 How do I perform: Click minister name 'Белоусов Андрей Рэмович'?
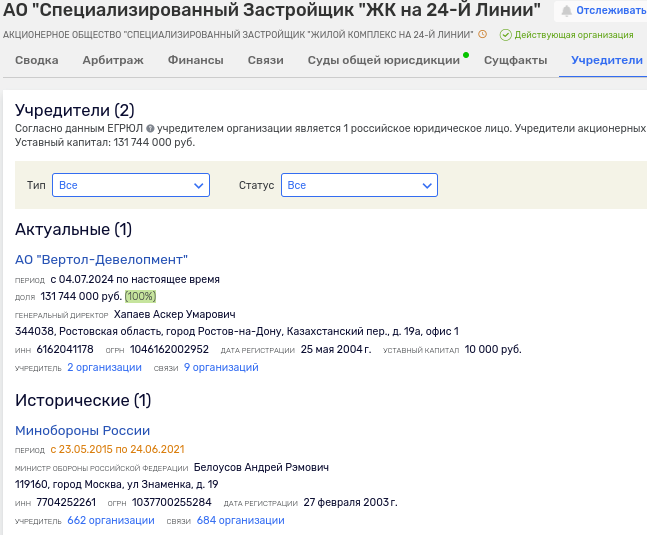coord(261,467)
